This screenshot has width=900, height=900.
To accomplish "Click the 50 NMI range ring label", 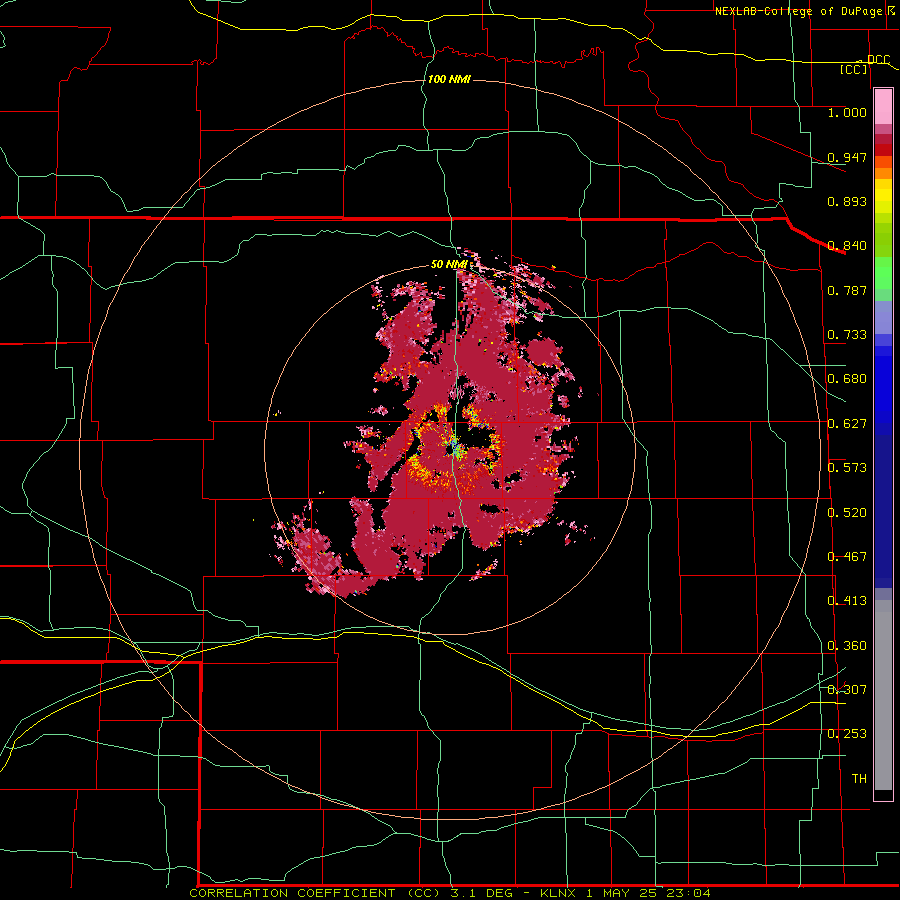I will 449,264.
